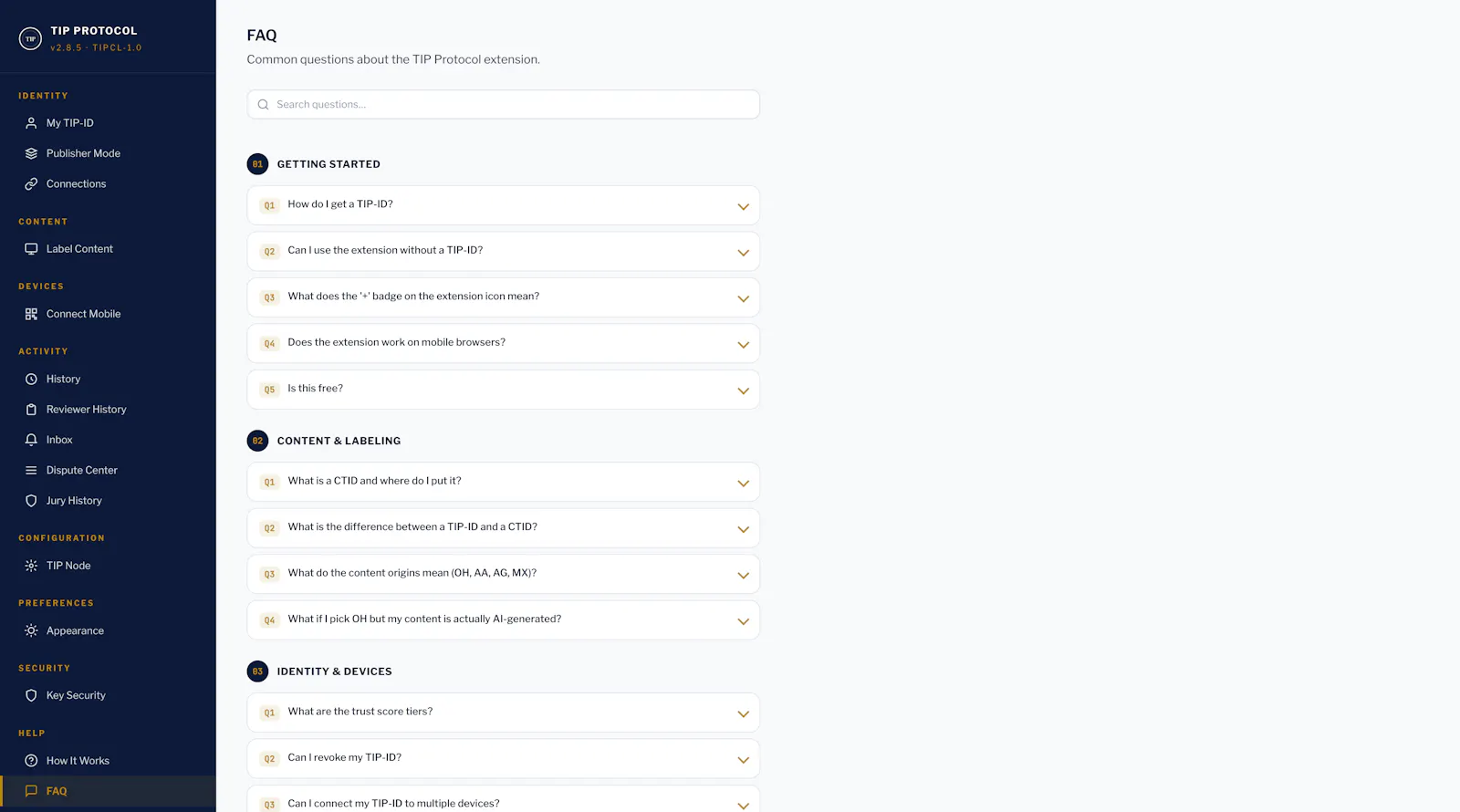Click the Dispute Center list icon

[31, 471]
